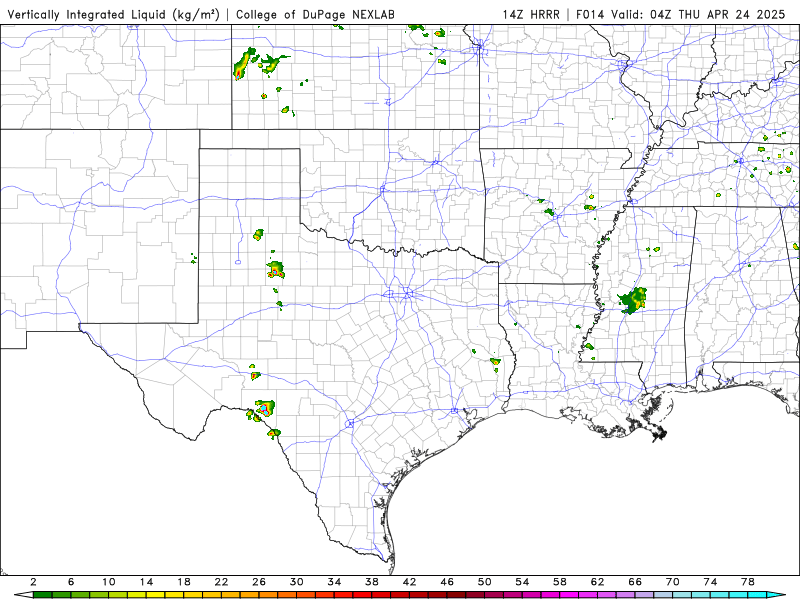Click the legend value '14'
The height and width of the screenshot is (600, 800).
pos(146,582)
